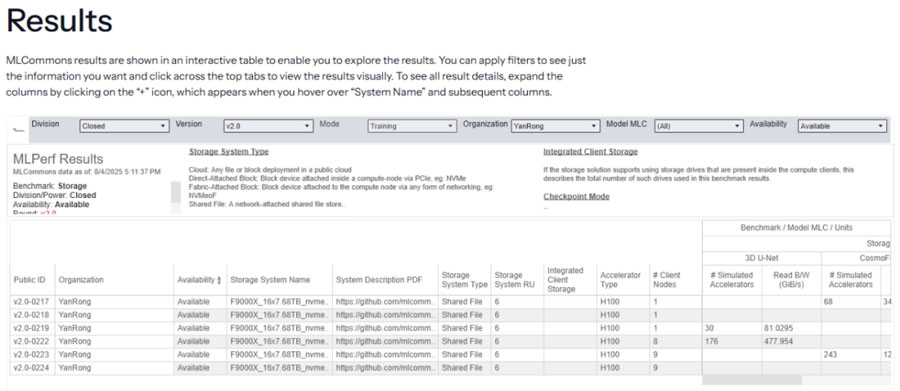Click the simulated accelerators value 30
Screen dimensions: 900x391
click(x=710, y=328)
